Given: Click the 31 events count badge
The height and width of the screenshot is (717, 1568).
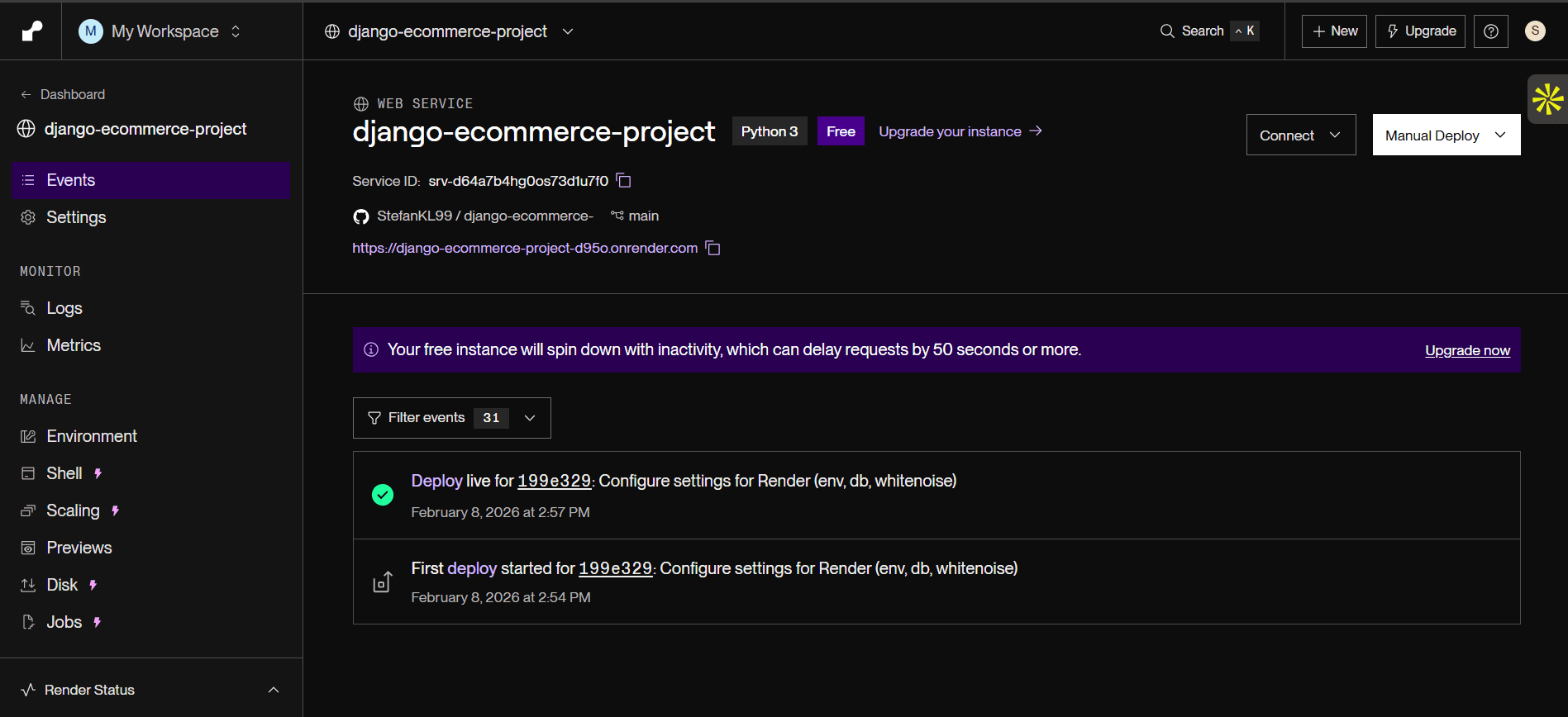Looking at the screenshot, I should click(x=491, y=418).
